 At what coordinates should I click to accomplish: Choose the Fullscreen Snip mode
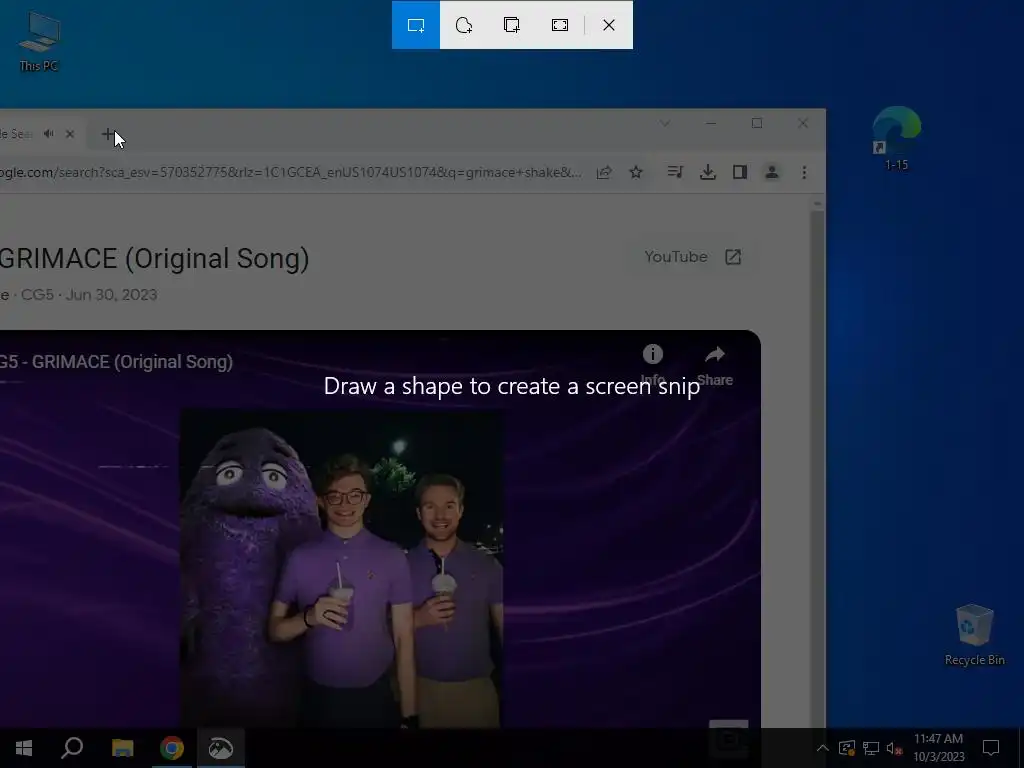click(560, 25)
